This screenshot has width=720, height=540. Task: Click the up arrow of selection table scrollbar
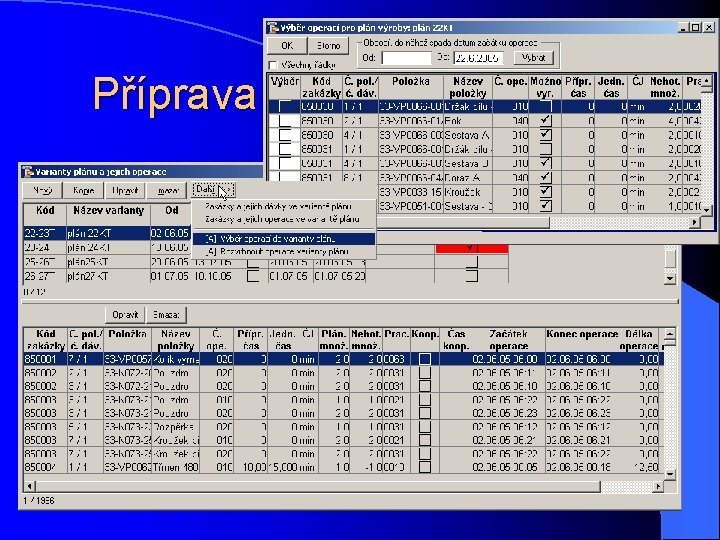point(707,80)
